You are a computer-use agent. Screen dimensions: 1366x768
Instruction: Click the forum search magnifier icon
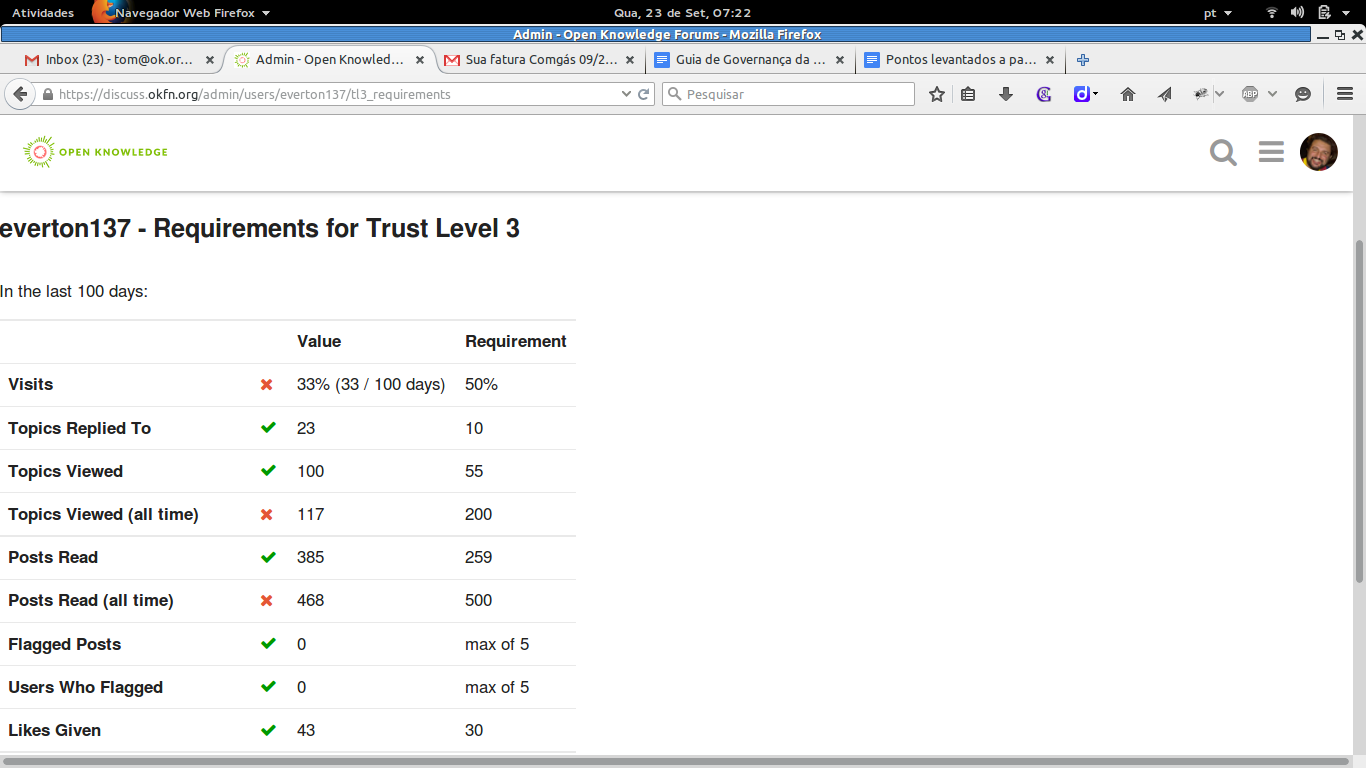(x=1223, y=153)
